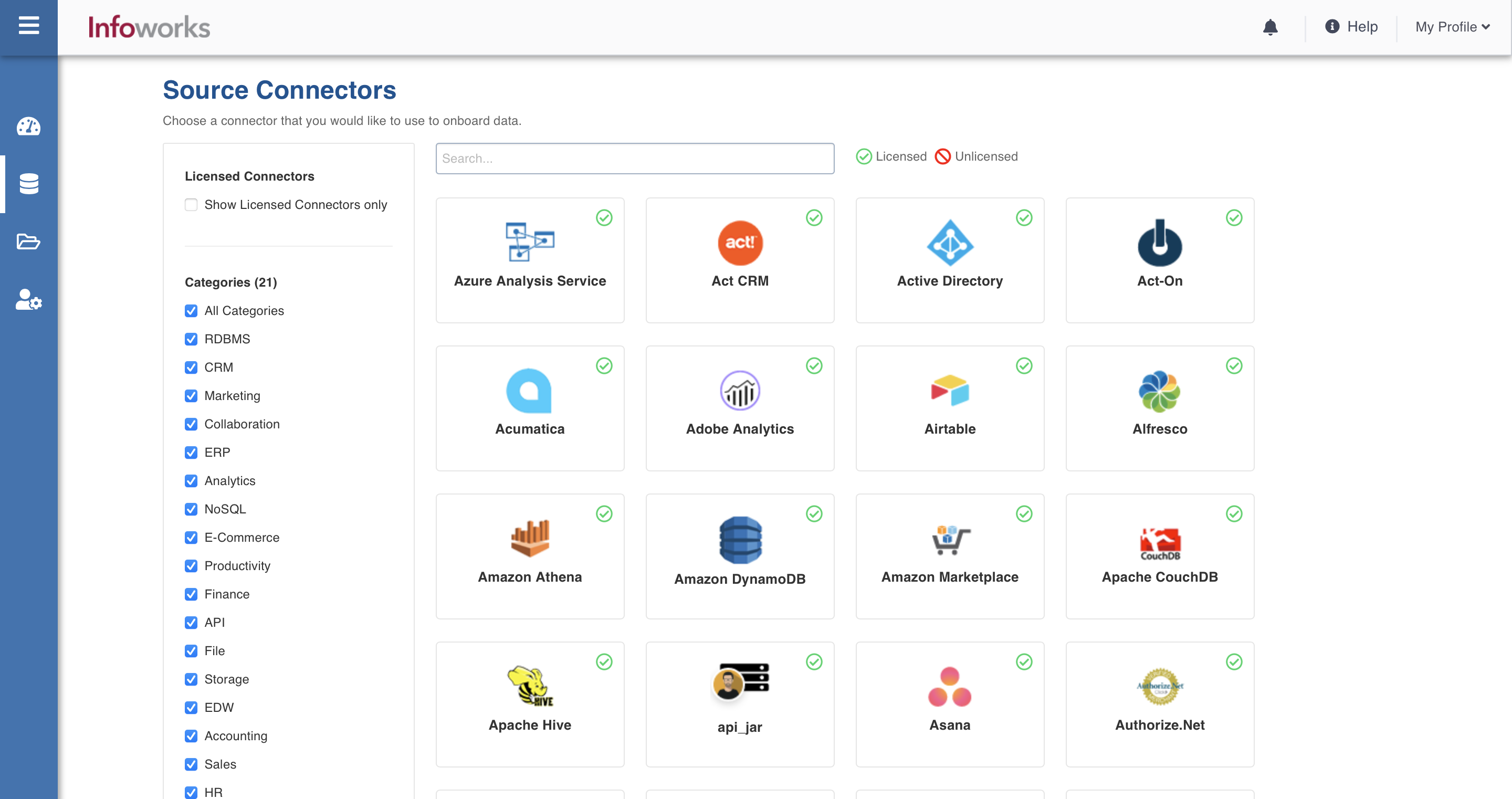
Task: Uncheck the Accounting category
Action: 191,735
